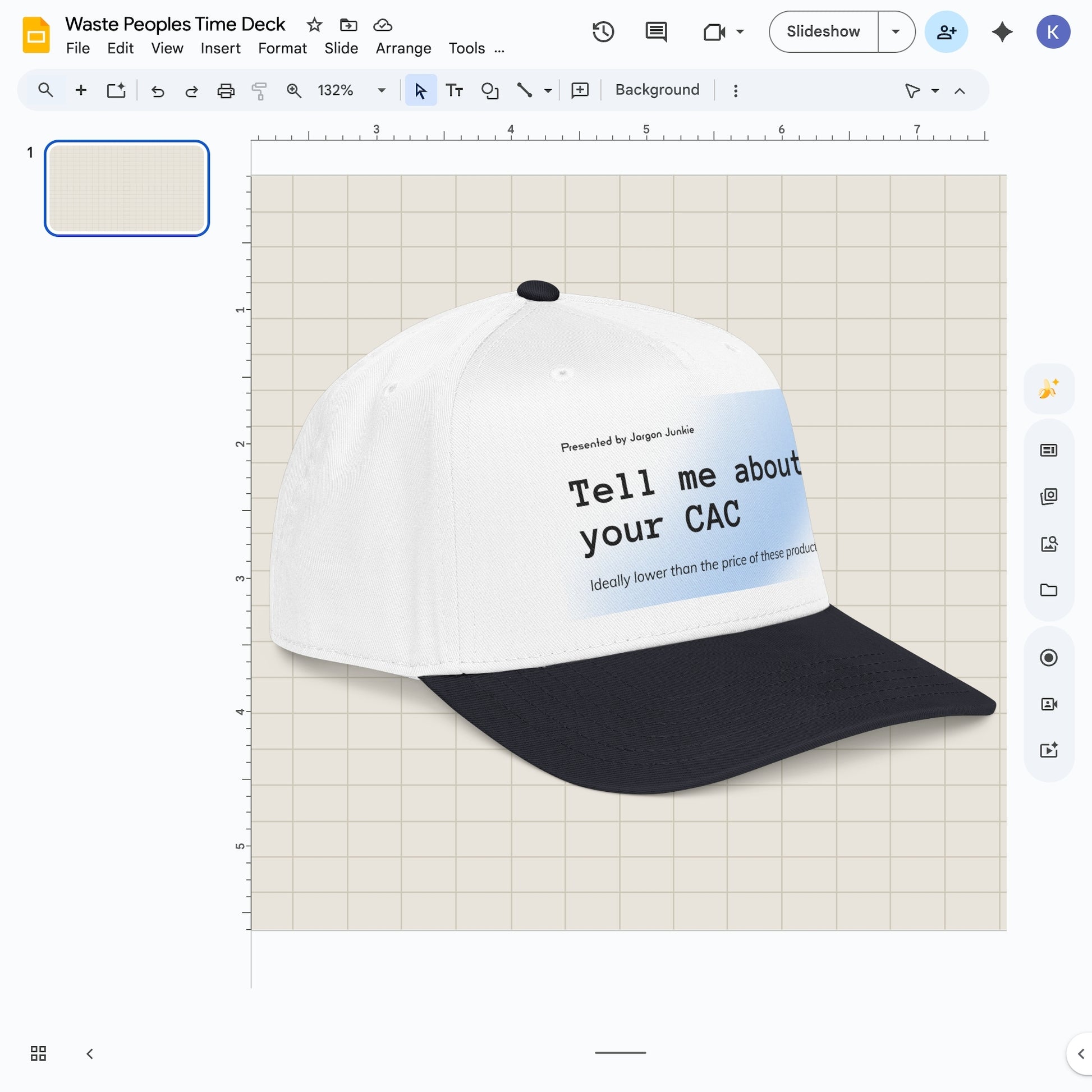
Task: Select the paint format tool
Action: point(259,90)
